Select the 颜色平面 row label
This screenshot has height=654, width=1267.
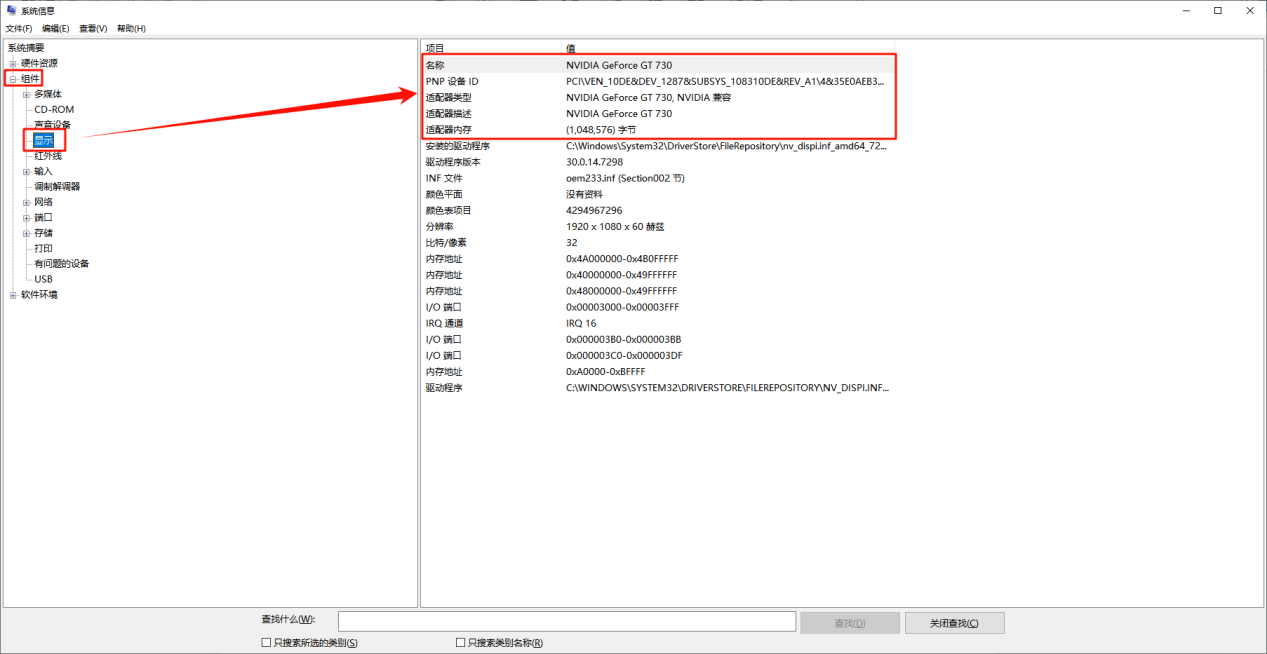(x=444, y=194)
